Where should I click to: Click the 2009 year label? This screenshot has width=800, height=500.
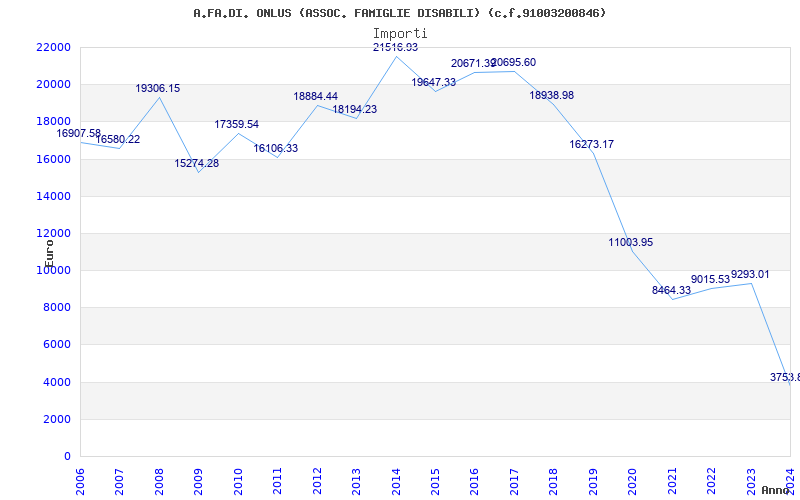coord(198,481)
